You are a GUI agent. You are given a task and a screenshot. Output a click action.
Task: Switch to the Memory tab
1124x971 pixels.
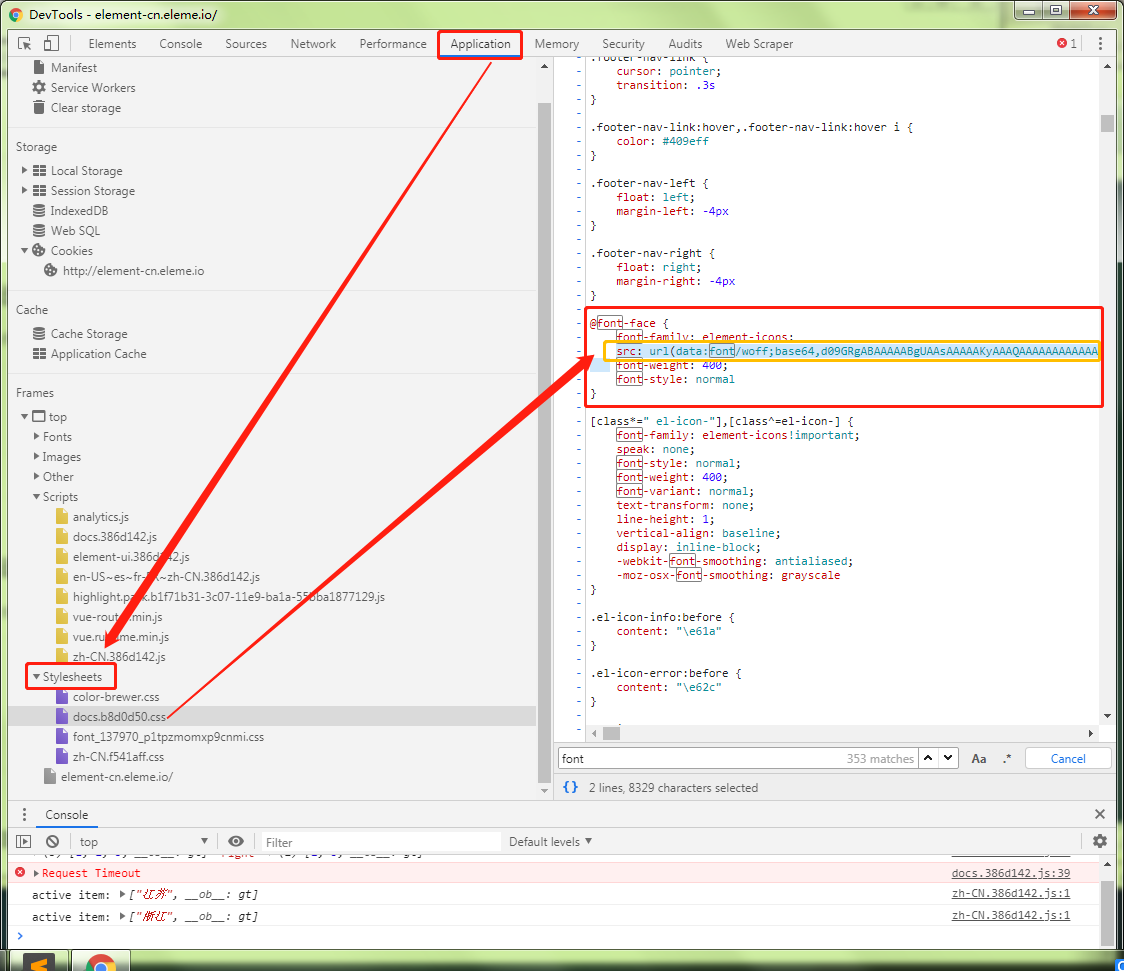556,44
